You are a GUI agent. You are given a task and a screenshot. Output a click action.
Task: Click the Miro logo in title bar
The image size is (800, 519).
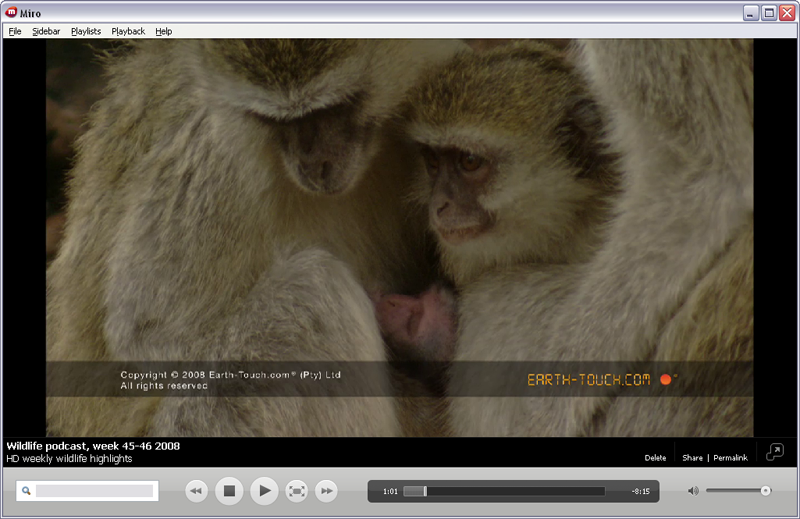coord(10,13)
